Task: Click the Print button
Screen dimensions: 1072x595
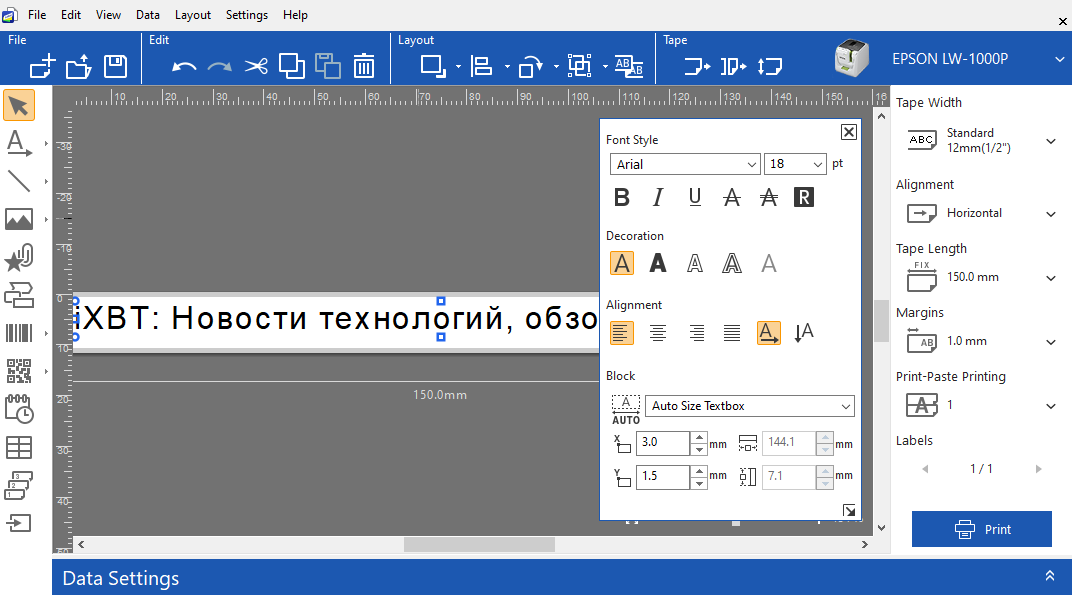Action: 981,529
